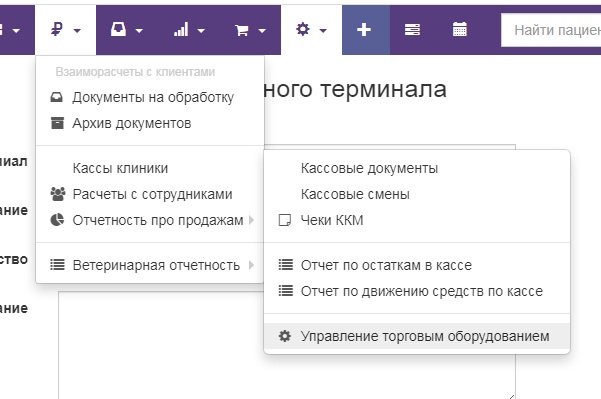Viewport: 601px width, 399px height.
Task: Open Документы на обработку menu item
Action: click(x=149, y=97)
